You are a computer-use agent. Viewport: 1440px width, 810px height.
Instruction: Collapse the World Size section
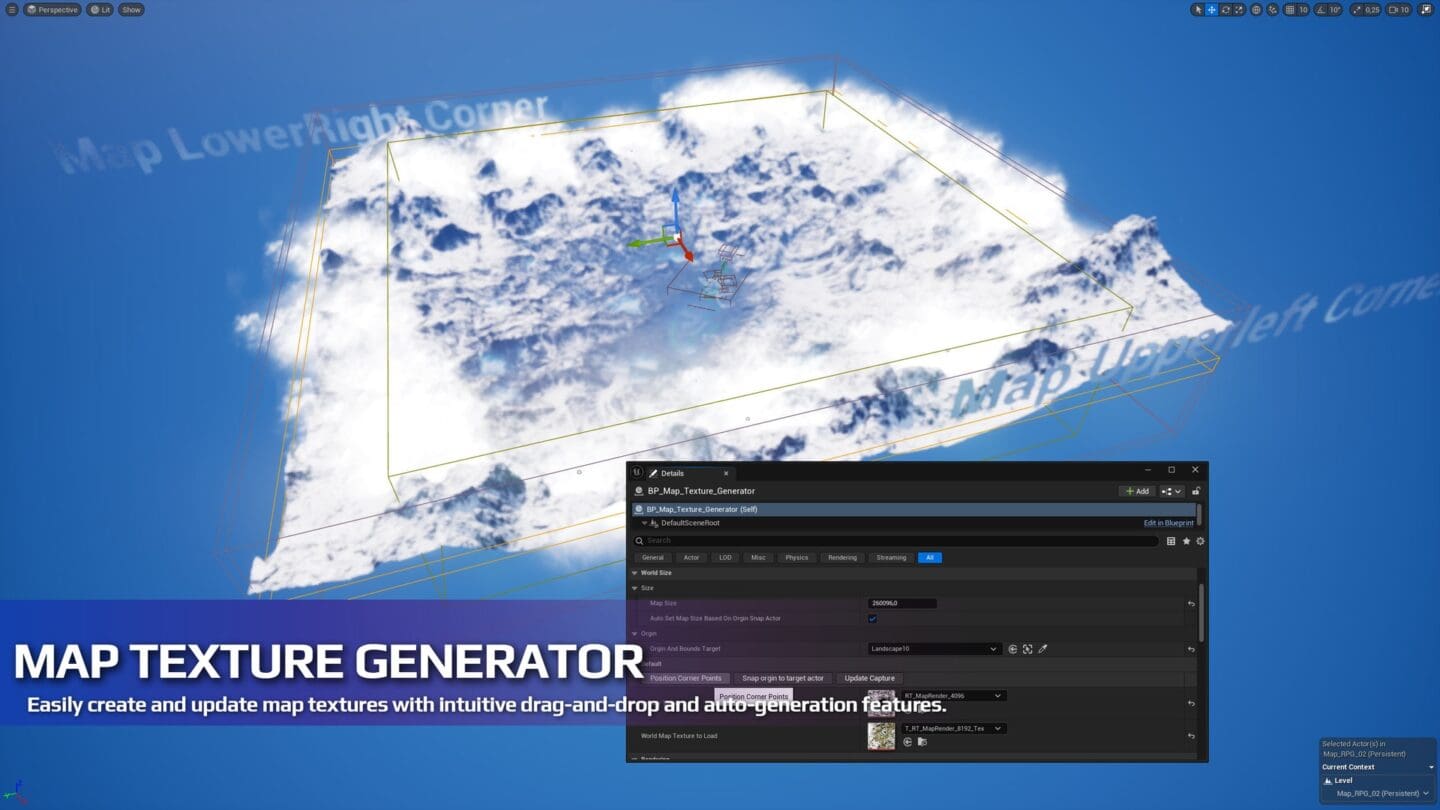tap(634, 573)
